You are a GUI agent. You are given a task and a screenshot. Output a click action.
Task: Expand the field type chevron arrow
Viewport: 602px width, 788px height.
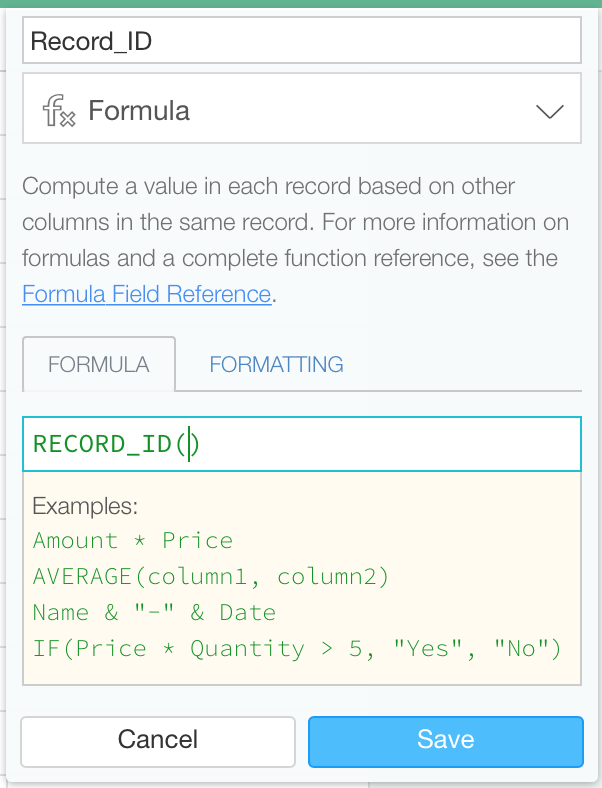pos(550,111)
